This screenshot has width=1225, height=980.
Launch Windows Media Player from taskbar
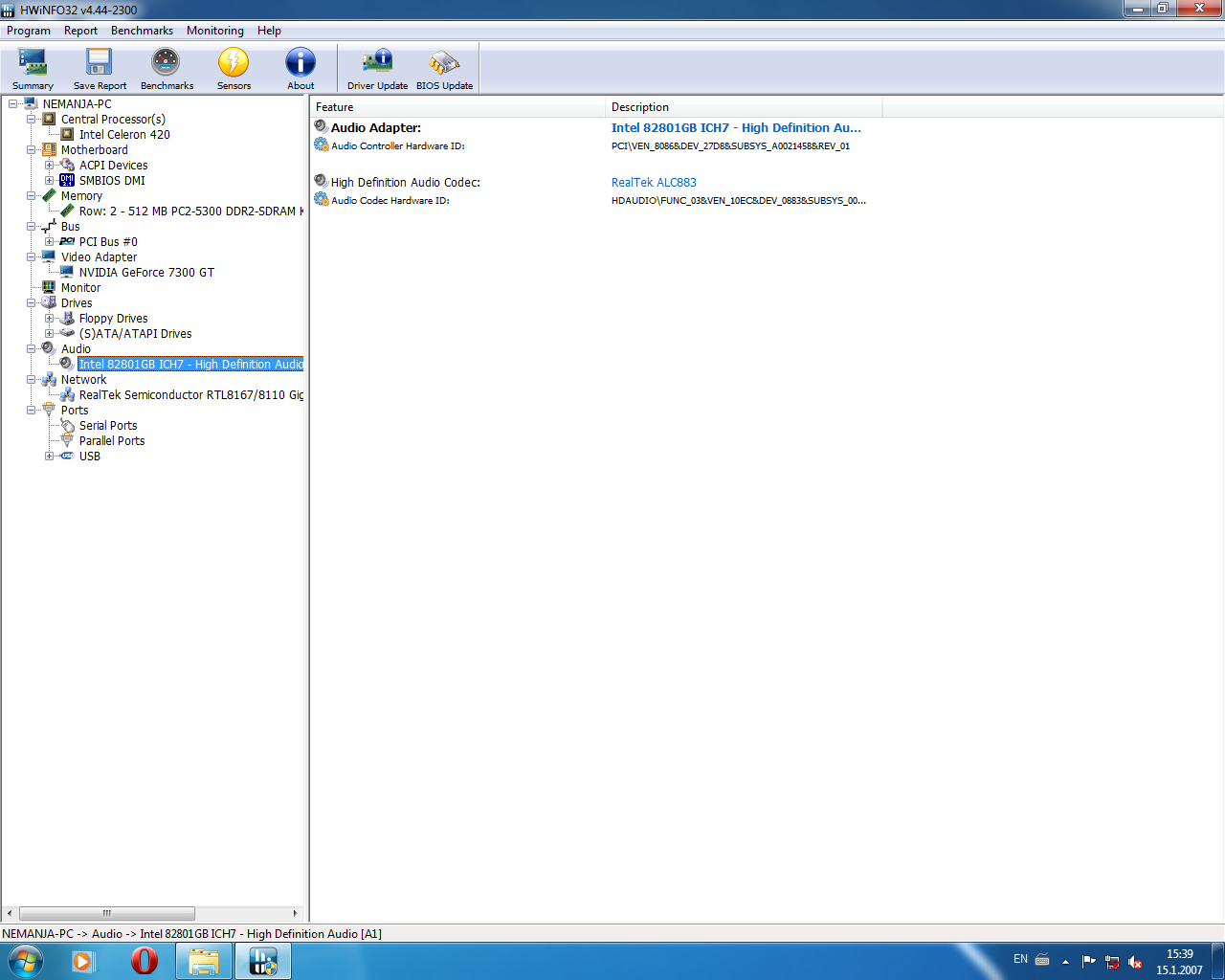pyautogui.click(x=84, y=961)
